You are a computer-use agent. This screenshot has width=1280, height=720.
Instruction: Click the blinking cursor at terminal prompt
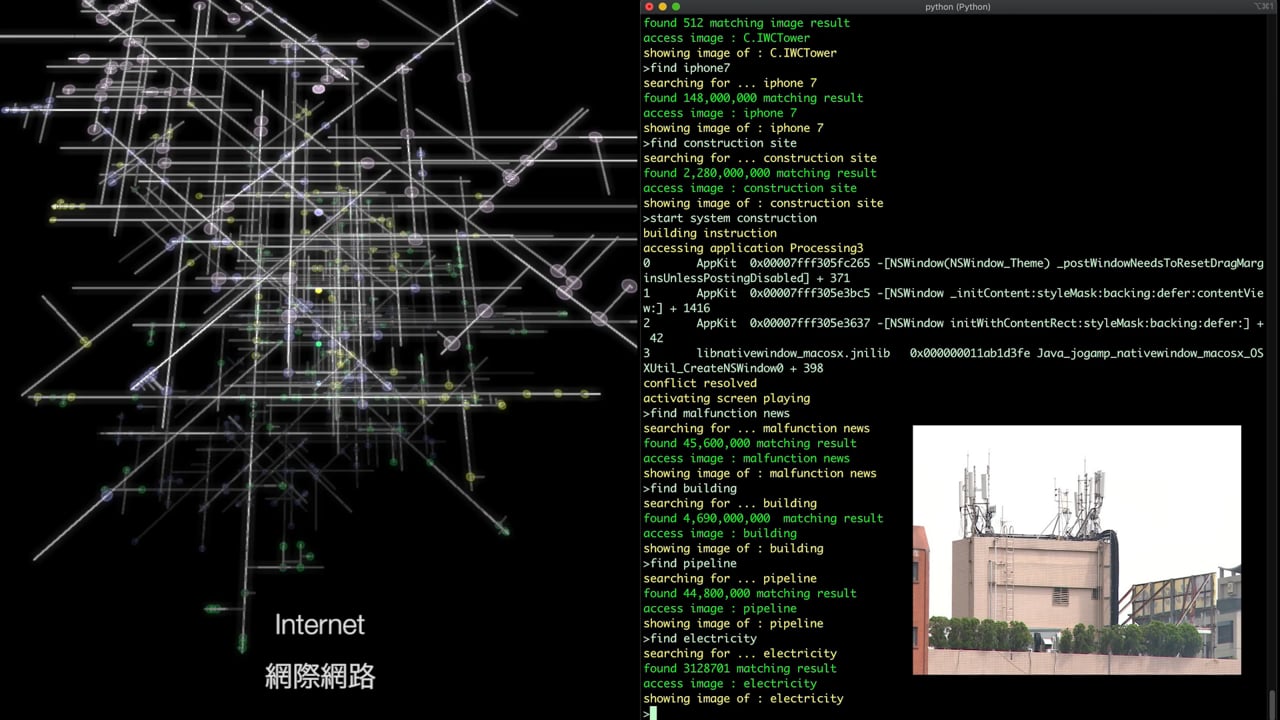pos(653,713)
